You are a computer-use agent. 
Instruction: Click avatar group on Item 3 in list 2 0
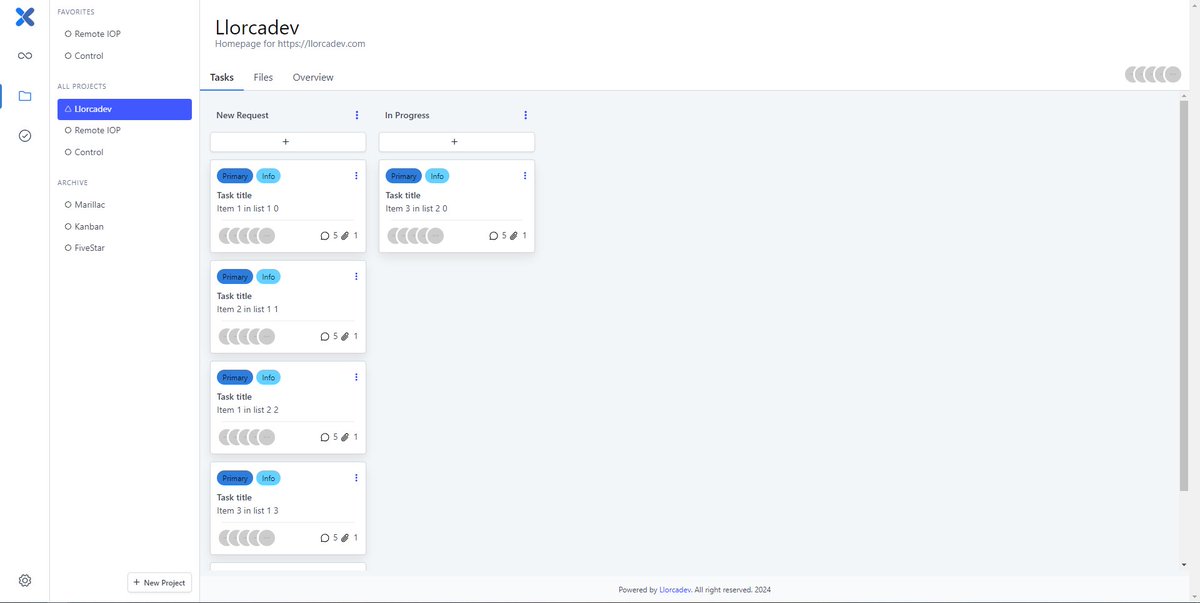click(x=416, y=236)
